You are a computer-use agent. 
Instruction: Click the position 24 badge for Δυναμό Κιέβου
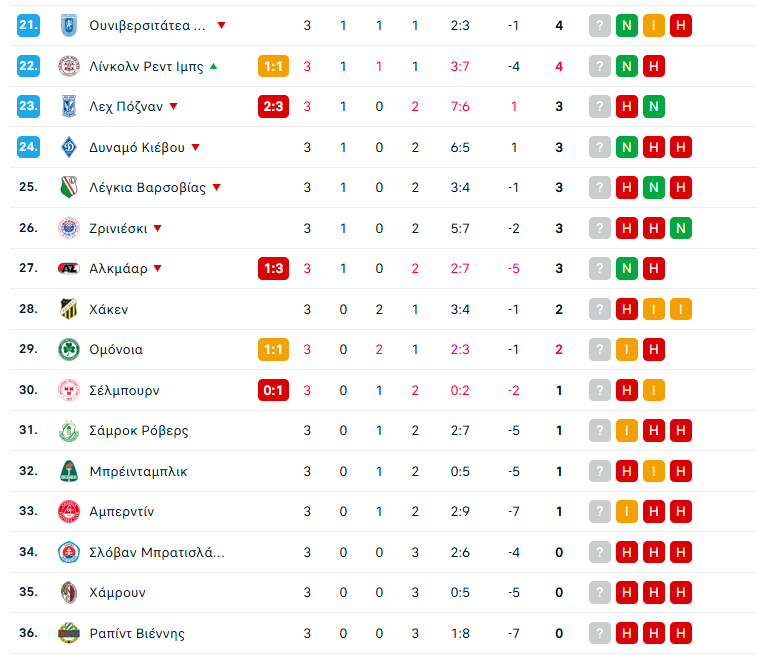pyautogui.click(x=28, y=147)
